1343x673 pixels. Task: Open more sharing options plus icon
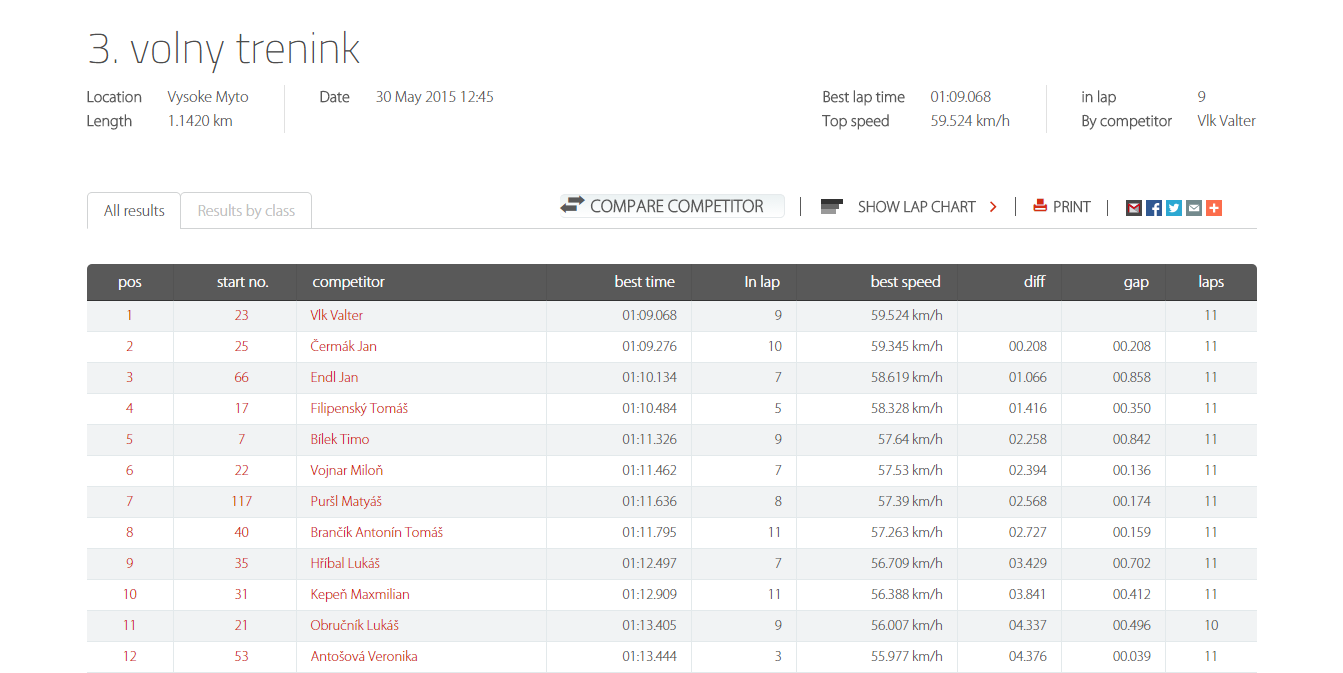(x=1214, y=208)
